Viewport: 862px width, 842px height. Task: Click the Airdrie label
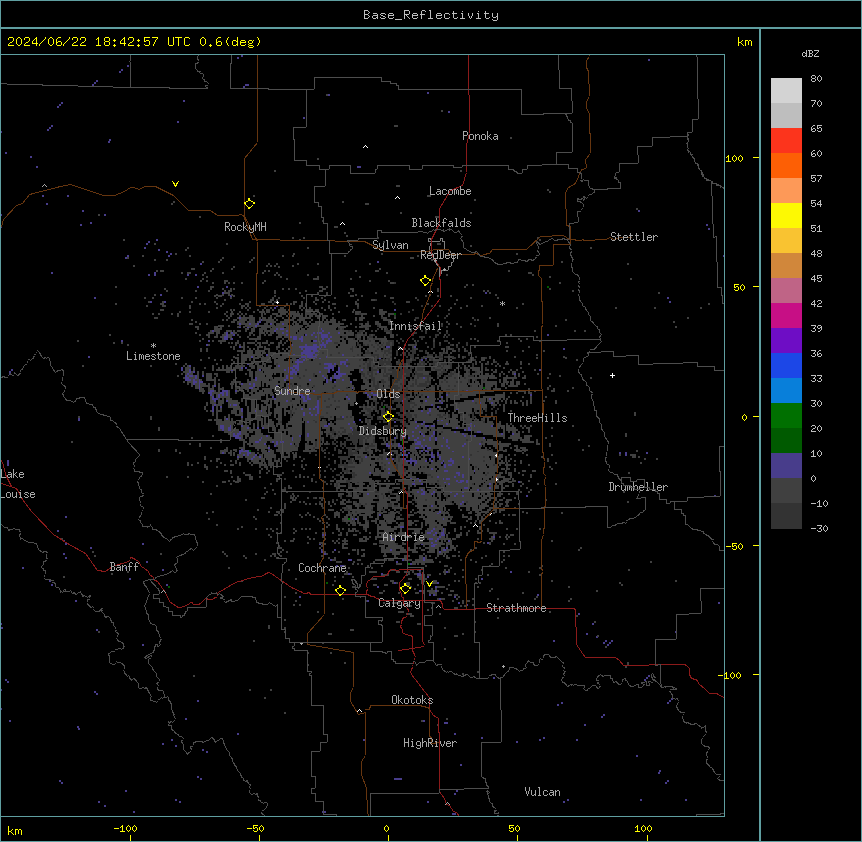click(x=403, y=537)
